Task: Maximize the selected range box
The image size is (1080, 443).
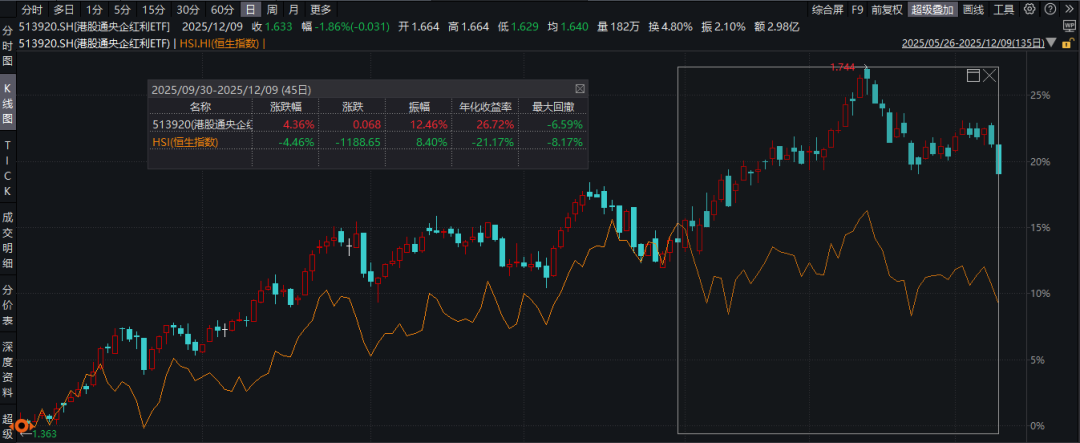Action: (x=973, y=76)
